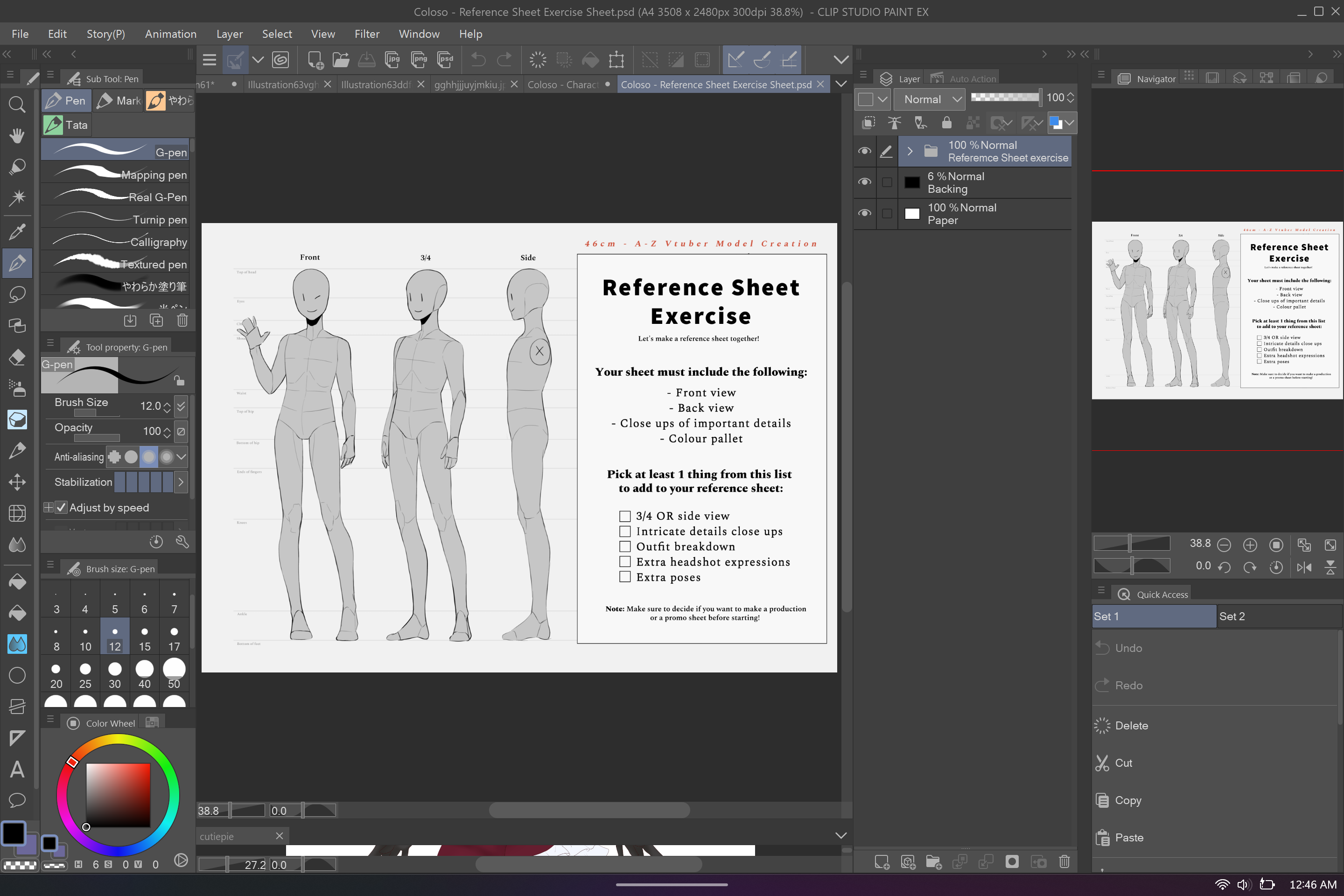Select the Text tool
Viewport: 1344px width, 896px height.
(17, 769)
